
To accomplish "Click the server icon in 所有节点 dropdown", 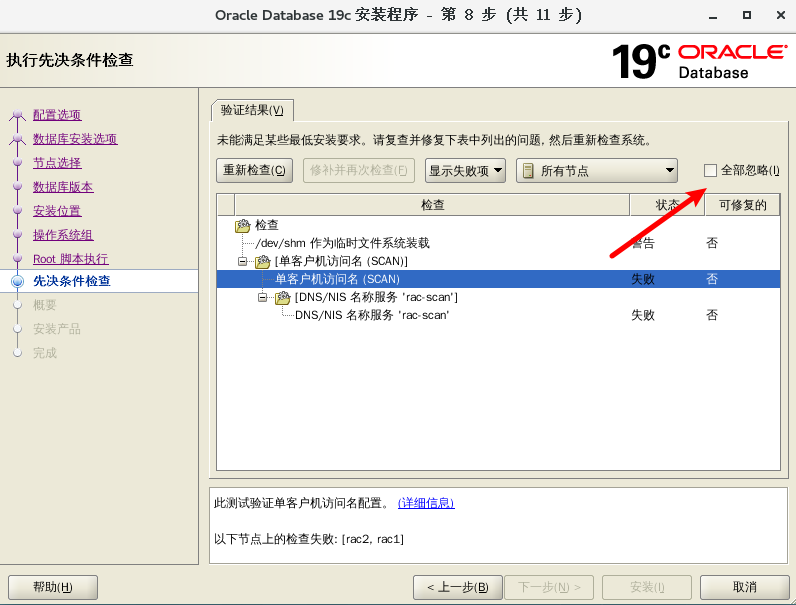I will (527, 170).
